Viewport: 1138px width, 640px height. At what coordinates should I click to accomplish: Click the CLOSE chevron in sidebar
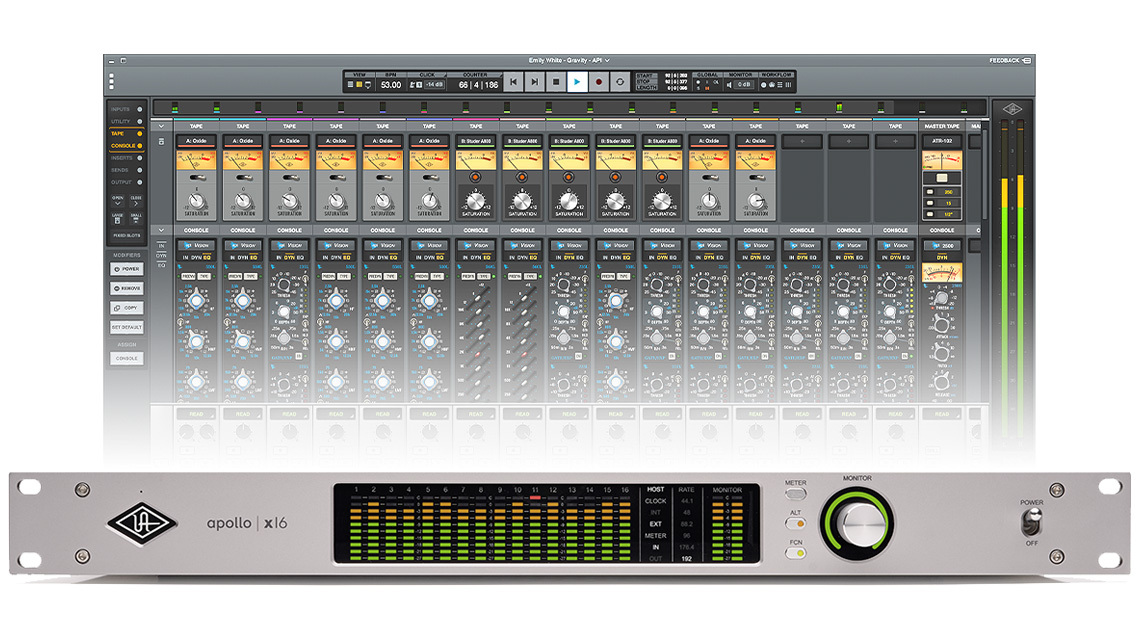[136, 202]
